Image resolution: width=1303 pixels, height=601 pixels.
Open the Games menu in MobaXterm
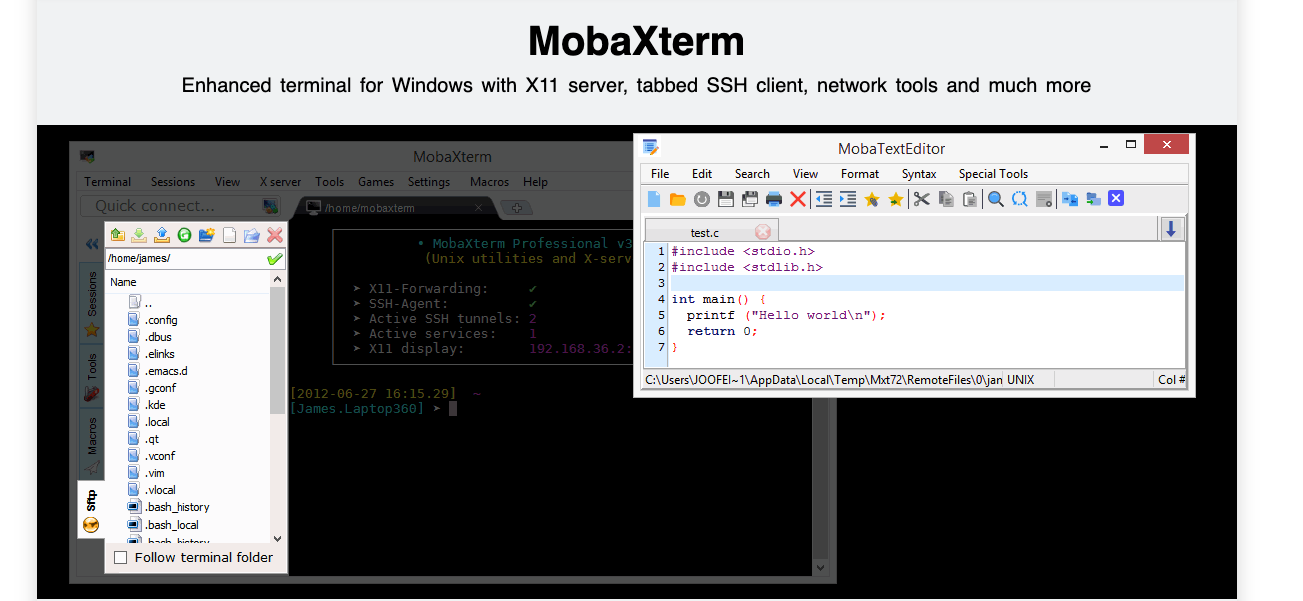(376, 182)
